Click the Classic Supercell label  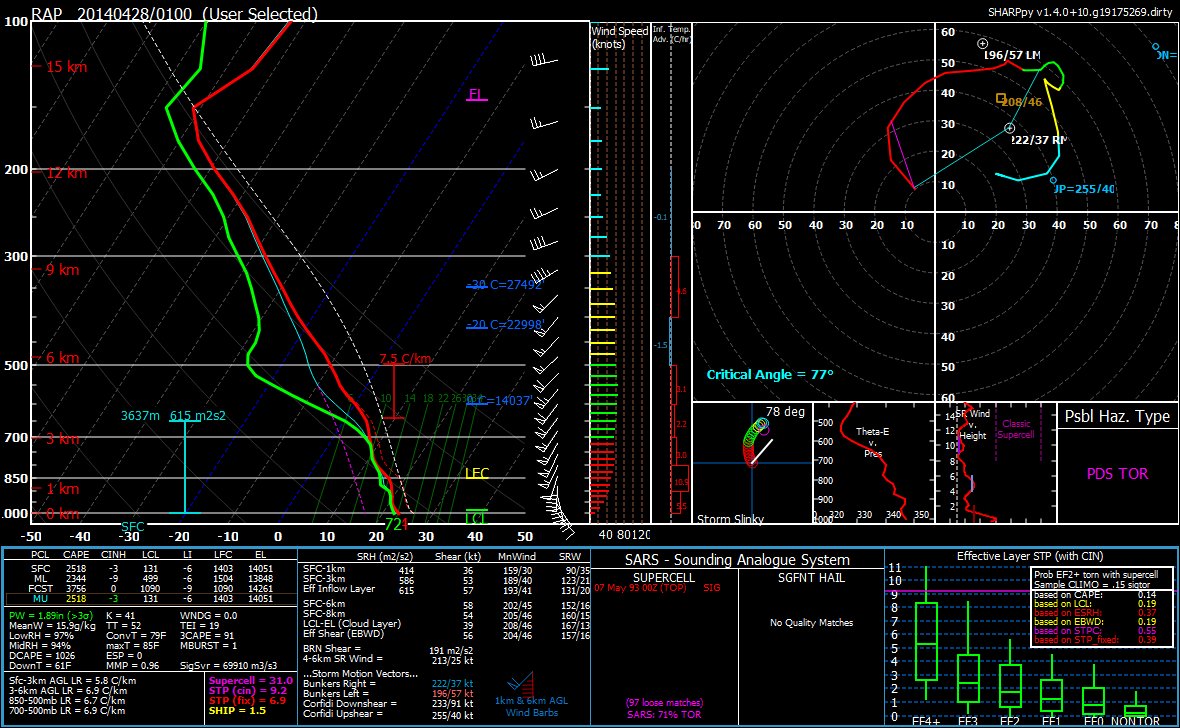point(1015,429)
